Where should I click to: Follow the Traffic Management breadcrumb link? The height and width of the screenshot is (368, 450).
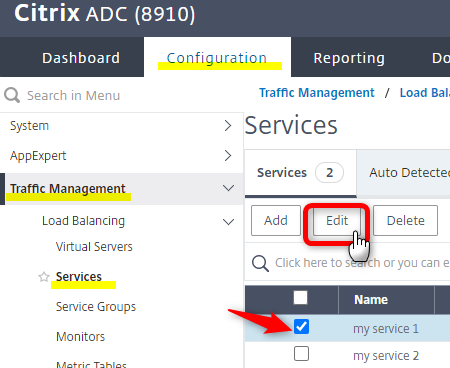pos(317,93)
